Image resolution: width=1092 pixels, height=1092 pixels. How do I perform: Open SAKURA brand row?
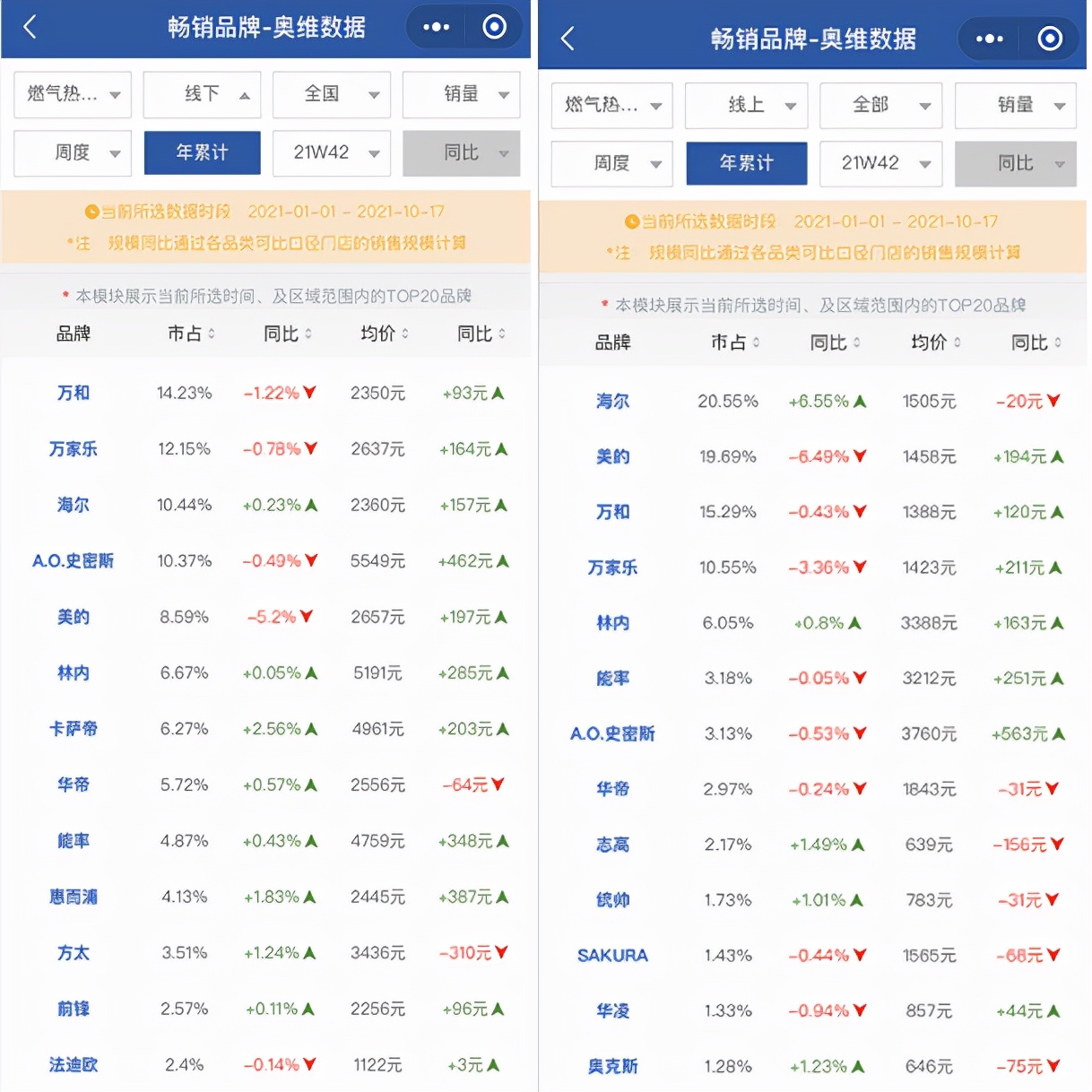613,956
